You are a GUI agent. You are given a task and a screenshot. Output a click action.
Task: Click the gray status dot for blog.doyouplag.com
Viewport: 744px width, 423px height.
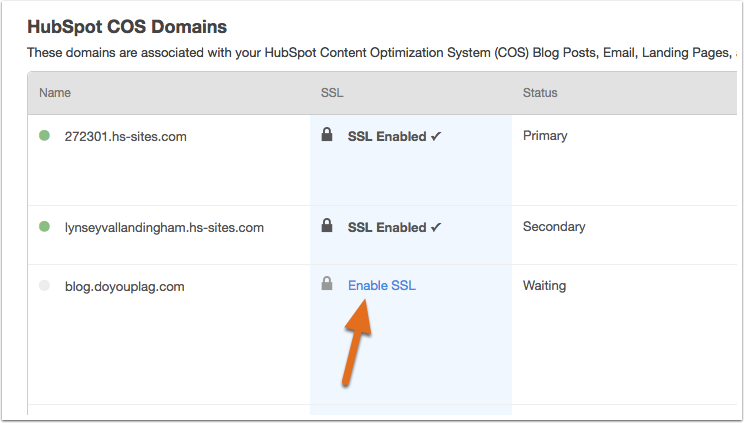coord(44,285)
